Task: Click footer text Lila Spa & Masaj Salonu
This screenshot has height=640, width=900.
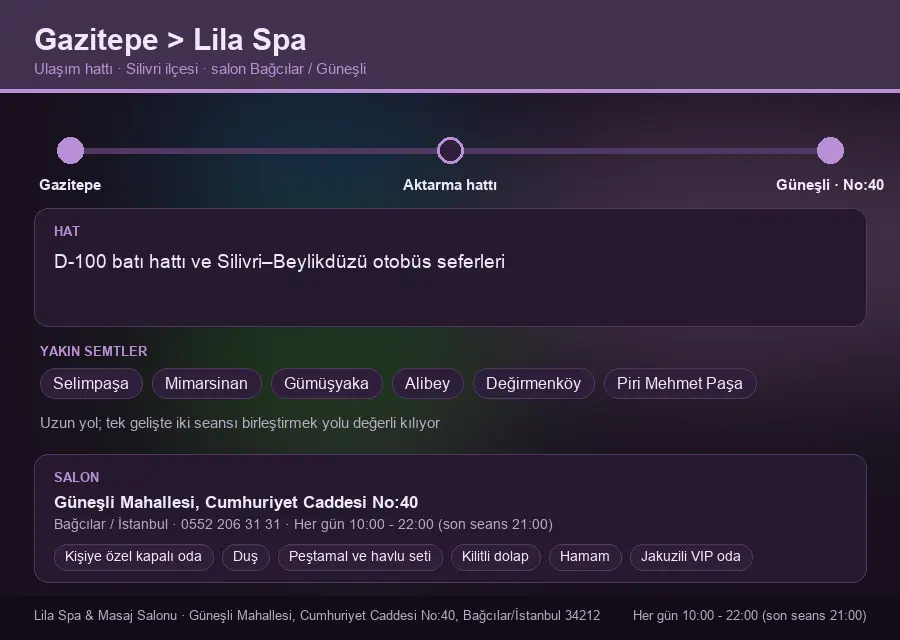Action: 105,616
